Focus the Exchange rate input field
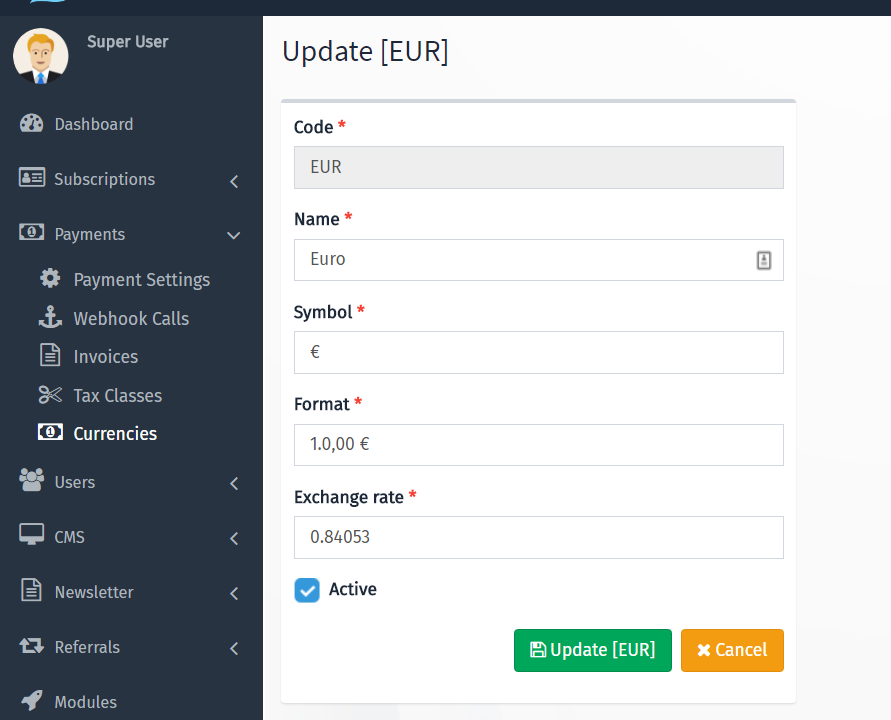The height and width of the screenshot is (720, 891). (x=539, y=538)
